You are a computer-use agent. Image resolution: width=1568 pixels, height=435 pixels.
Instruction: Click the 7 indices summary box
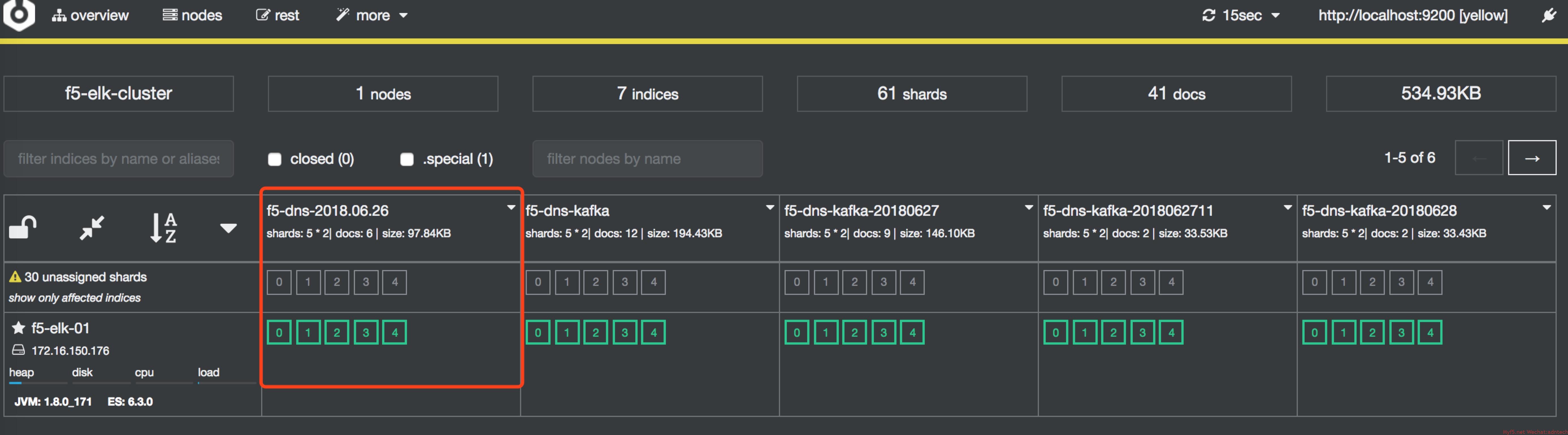648,94
